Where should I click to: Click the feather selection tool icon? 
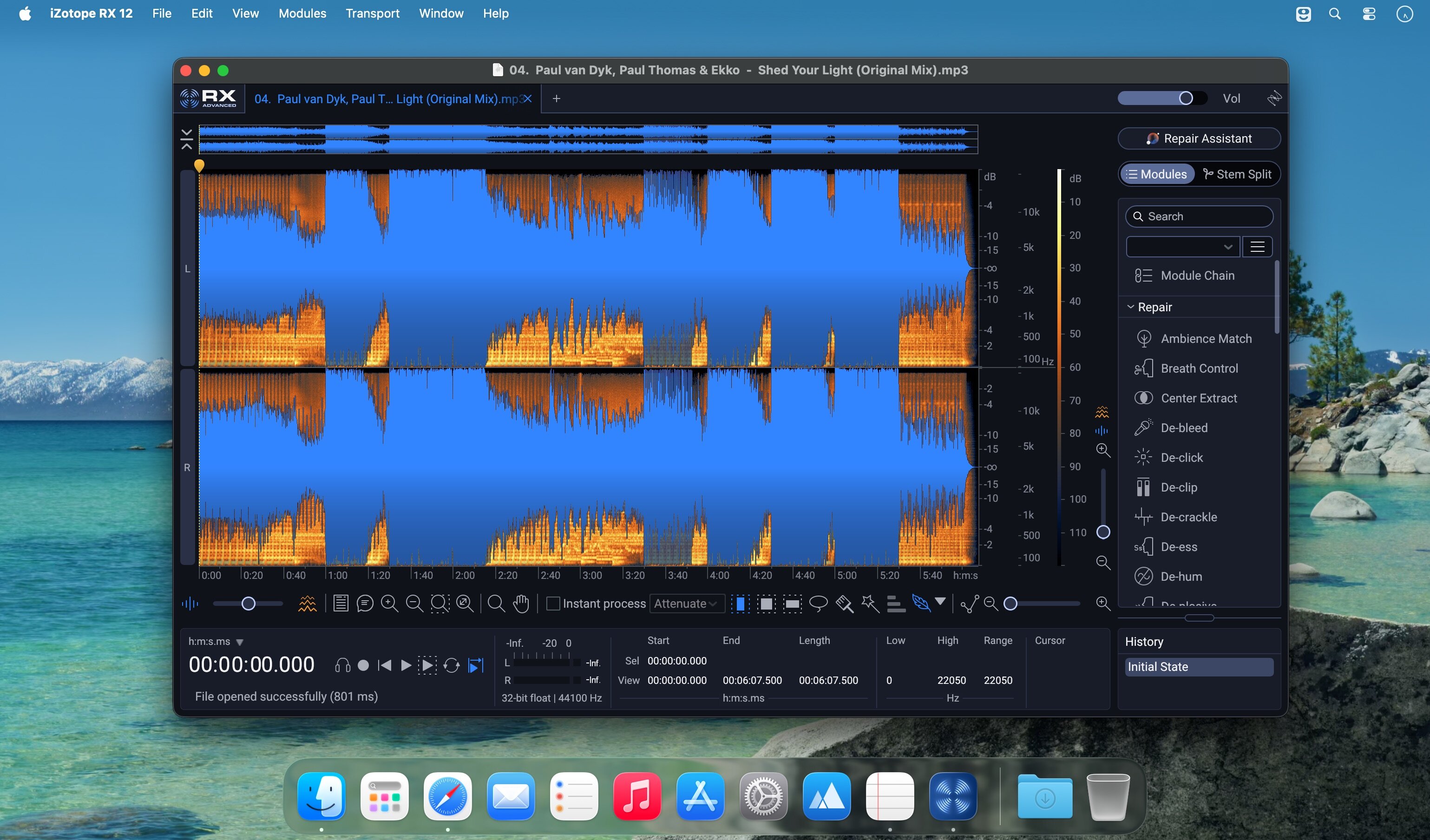coord(922,603)
